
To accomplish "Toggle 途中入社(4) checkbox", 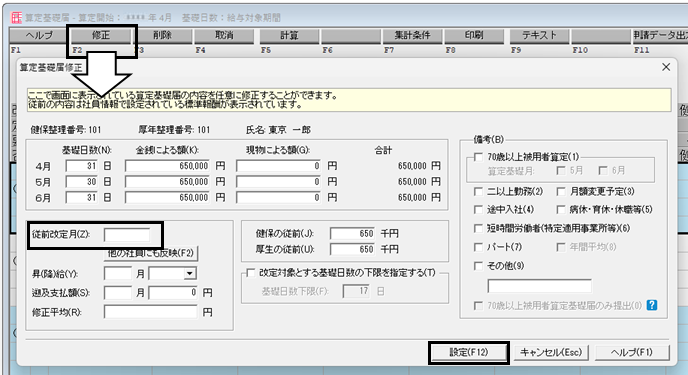I will [x=478, y=210].
